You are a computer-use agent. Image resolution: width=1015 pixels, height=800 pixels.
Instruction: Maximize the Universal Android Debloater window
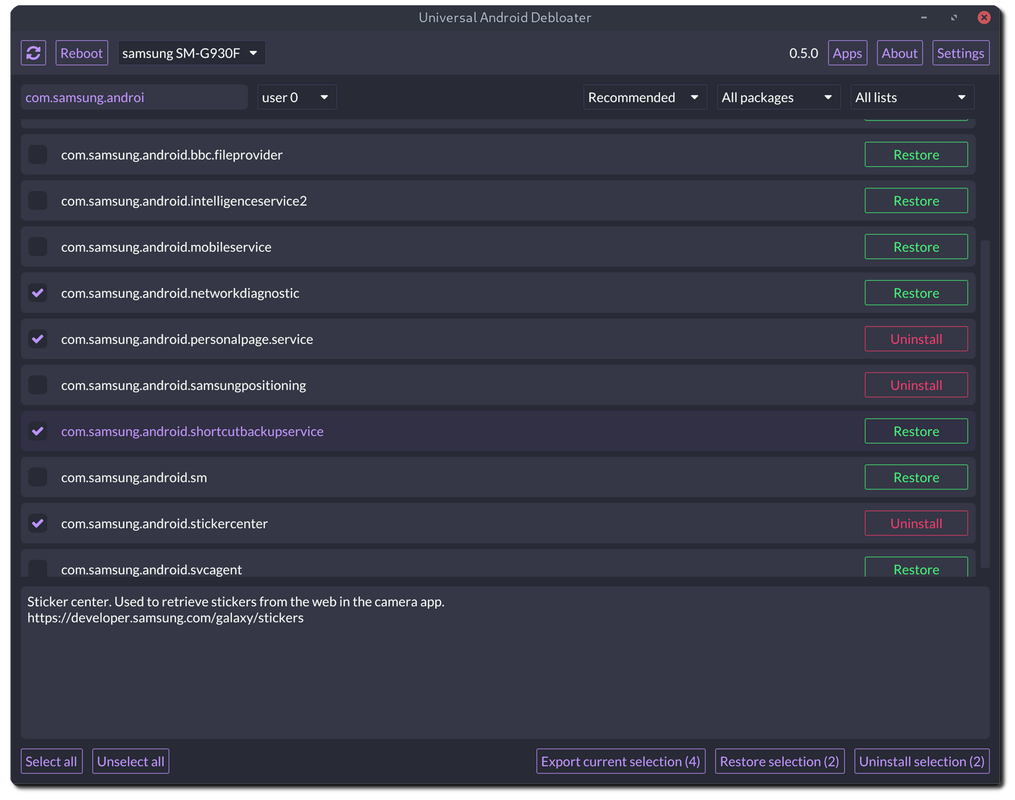954,17
